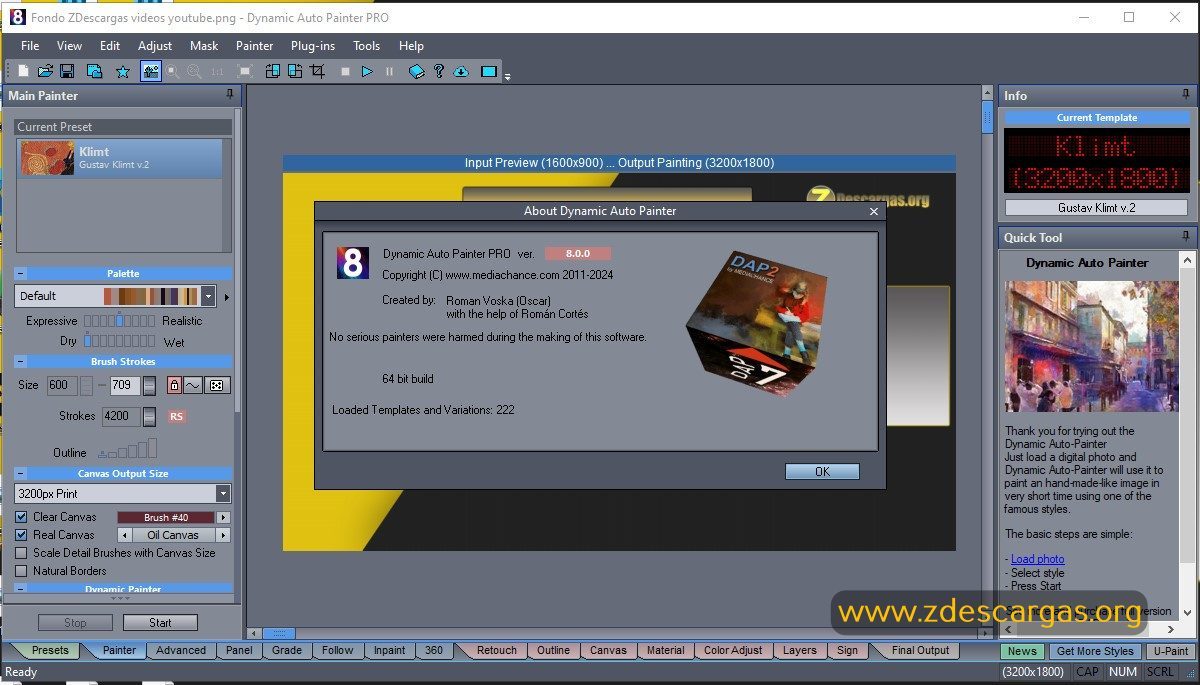Image resolution: width=1200 pixels, height=685 pixels.
Task: Click the crop tool icon
Action: coord(318,72)
